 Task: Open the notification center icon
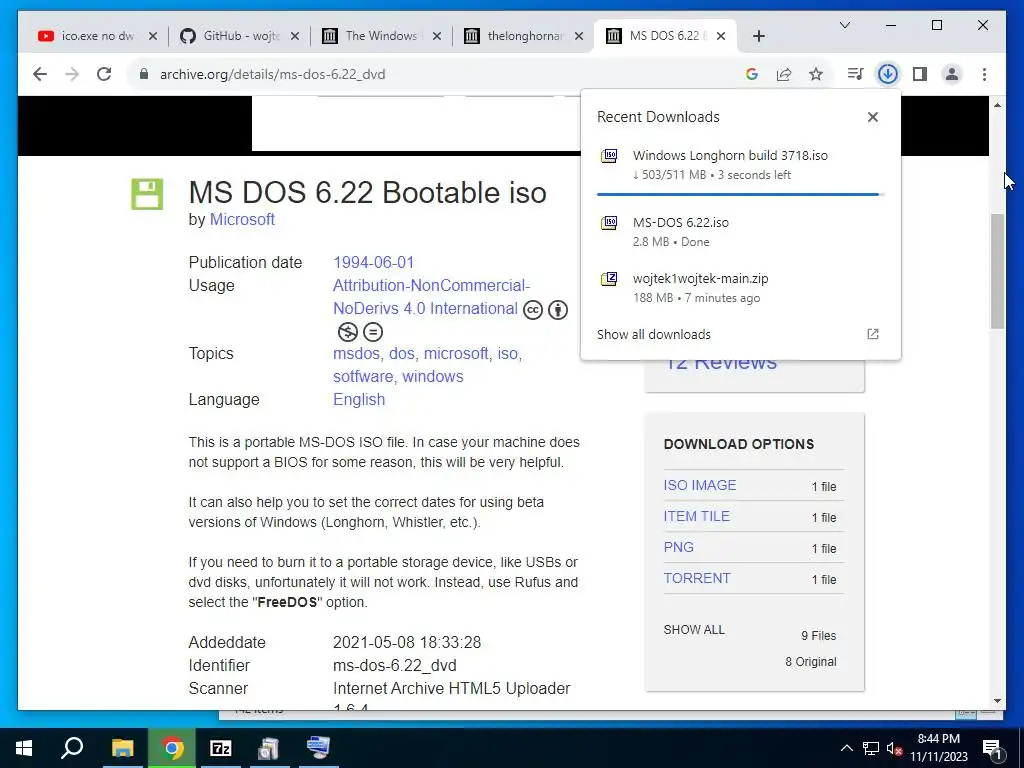tap(992, 748)
